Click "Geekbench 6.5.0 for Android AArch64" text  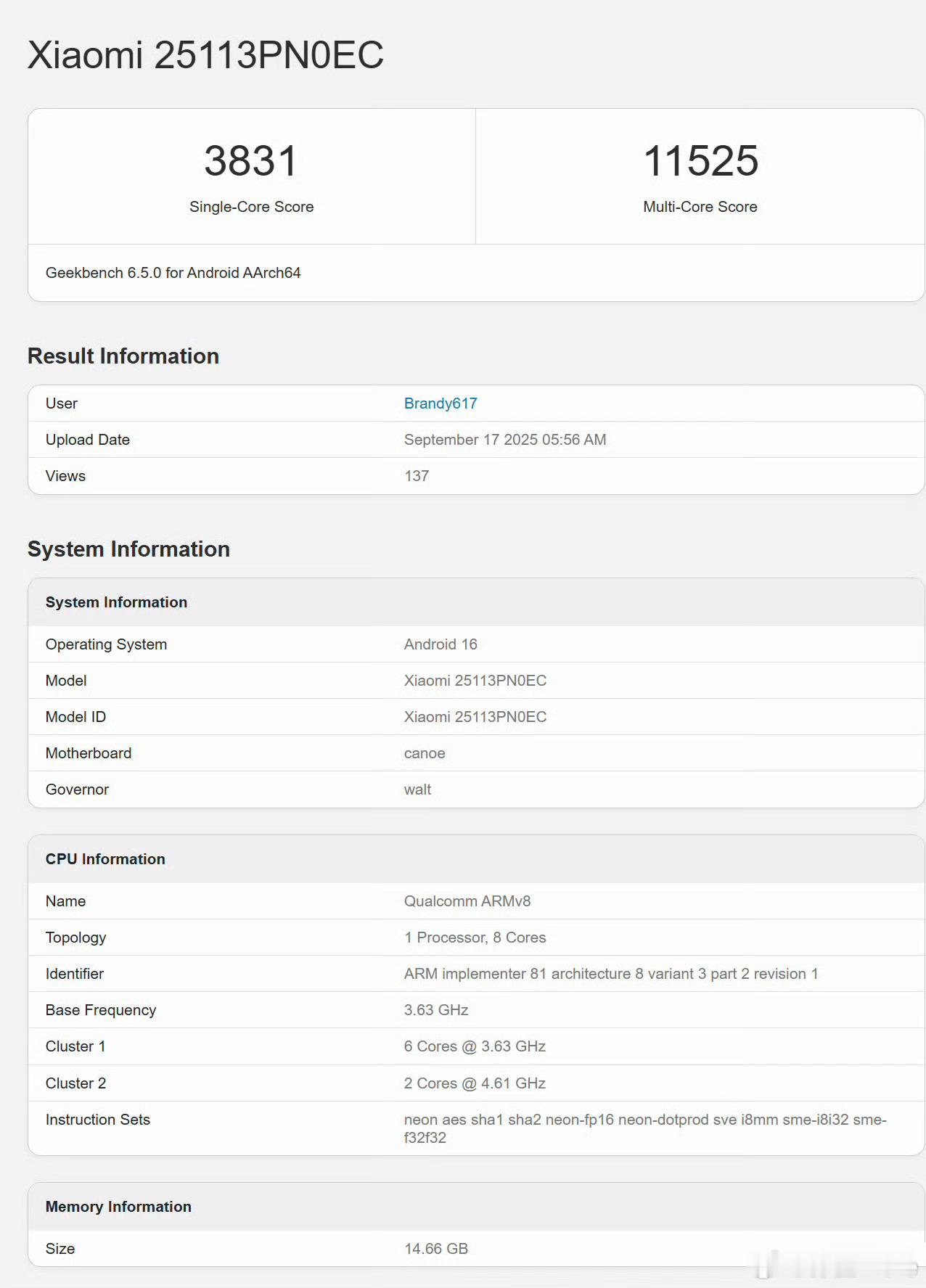pos(173,273)
